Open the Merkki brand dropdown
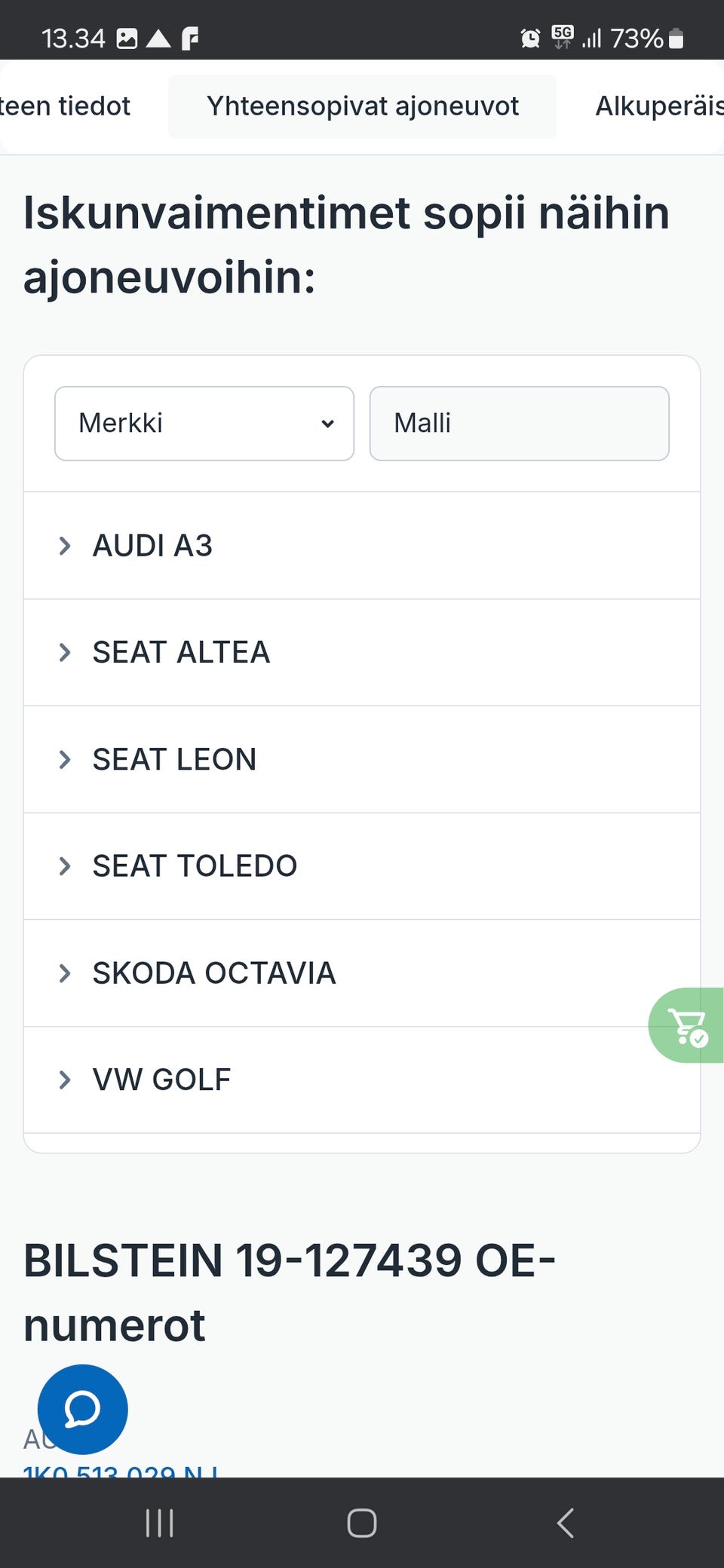 [204, 423]
